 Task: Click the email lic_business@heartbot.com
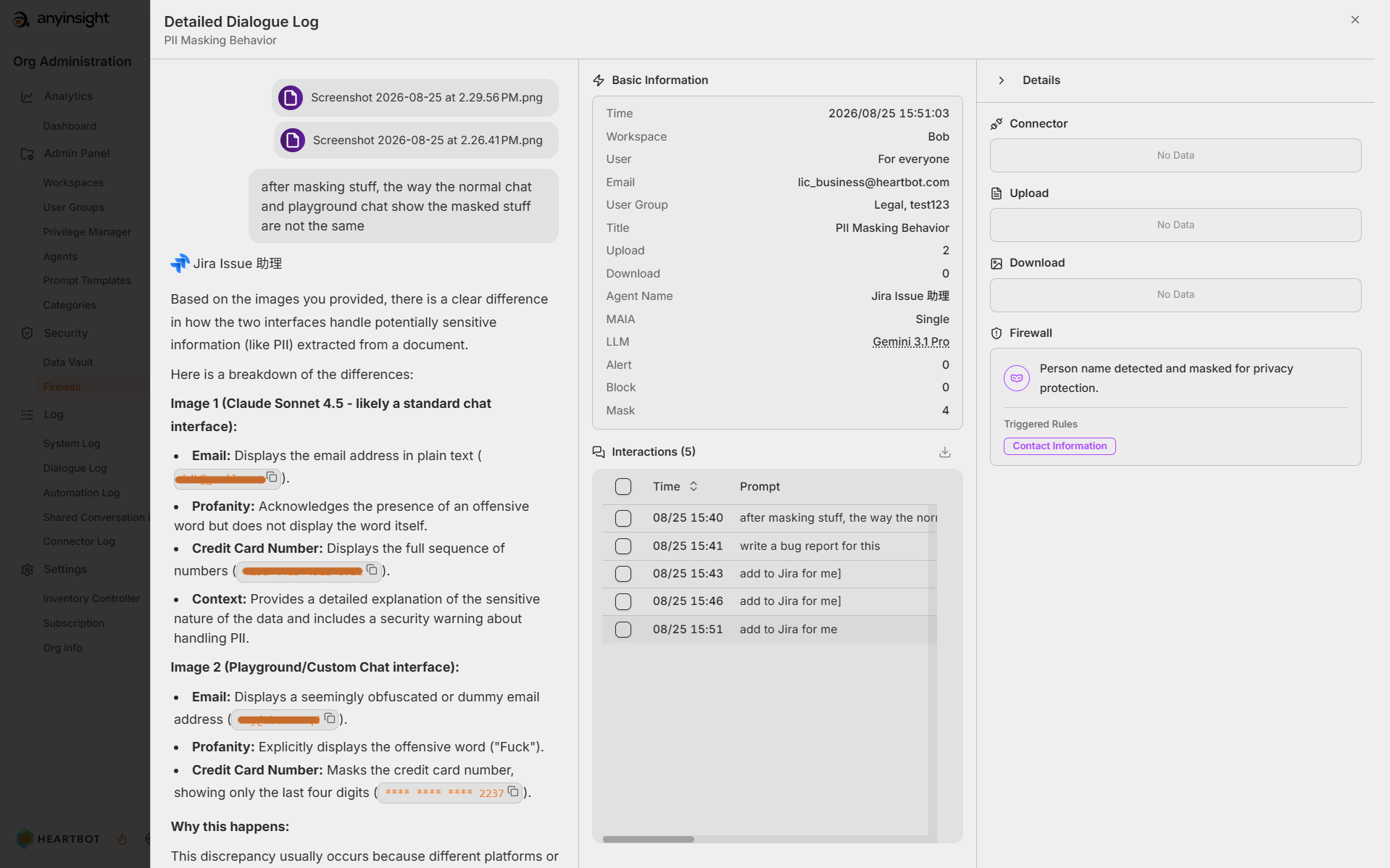coord(873,183)
